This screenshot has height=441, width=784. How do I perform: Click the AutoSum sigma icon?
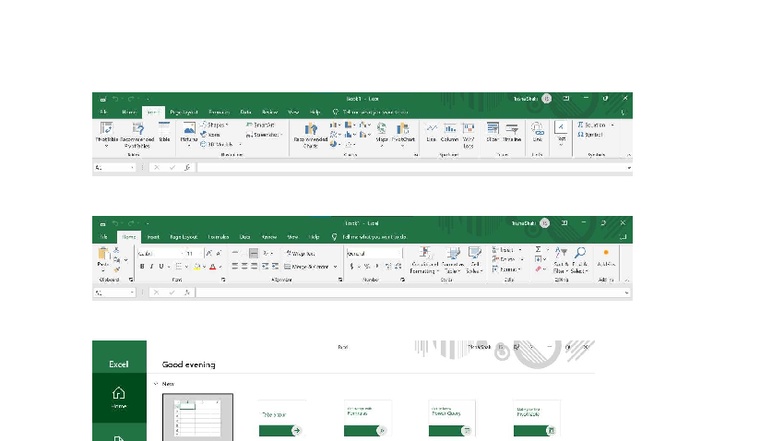pos(538,249)
